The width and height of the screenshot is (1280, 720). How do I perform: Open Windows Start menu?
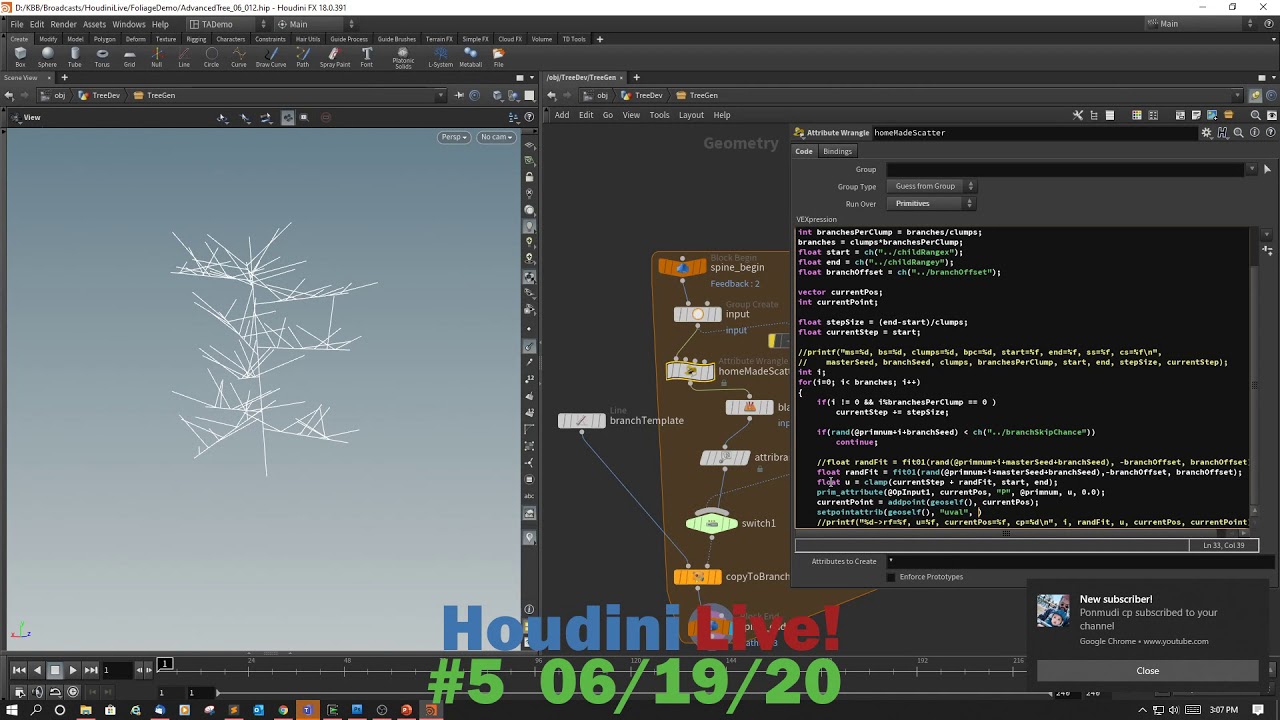tap(11, 710)
